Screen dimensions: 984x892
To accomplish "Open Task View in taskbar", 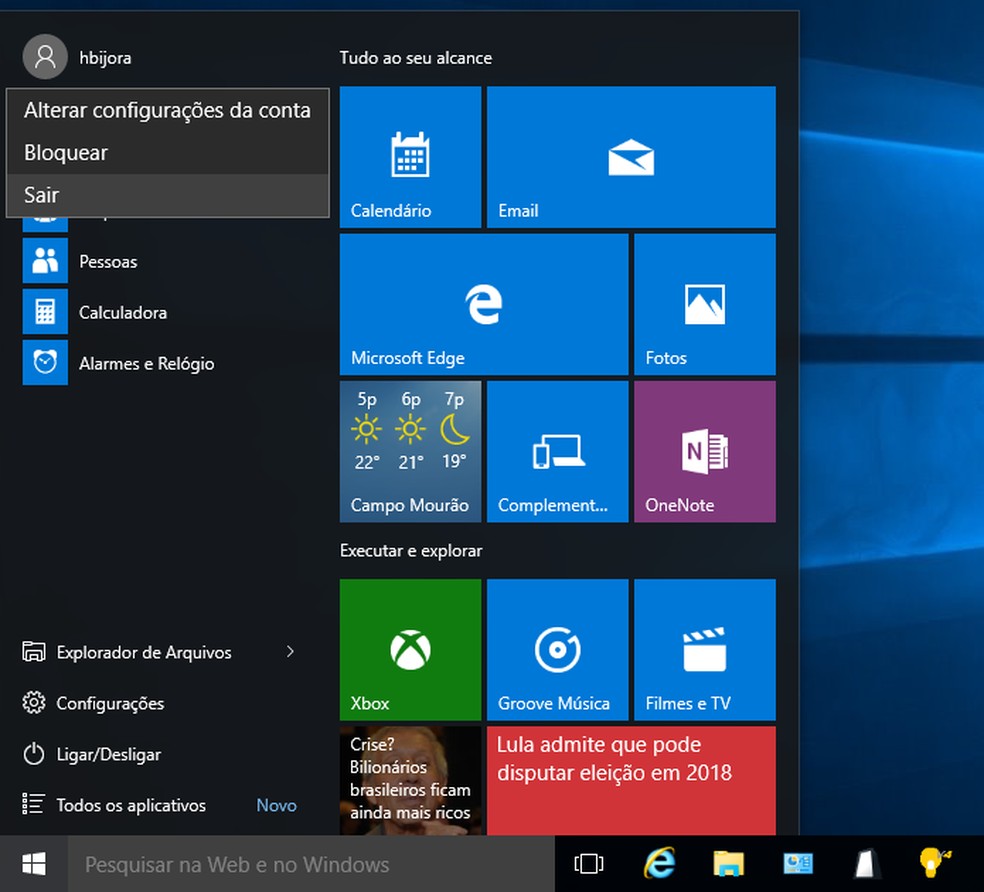I will [590, 864].
